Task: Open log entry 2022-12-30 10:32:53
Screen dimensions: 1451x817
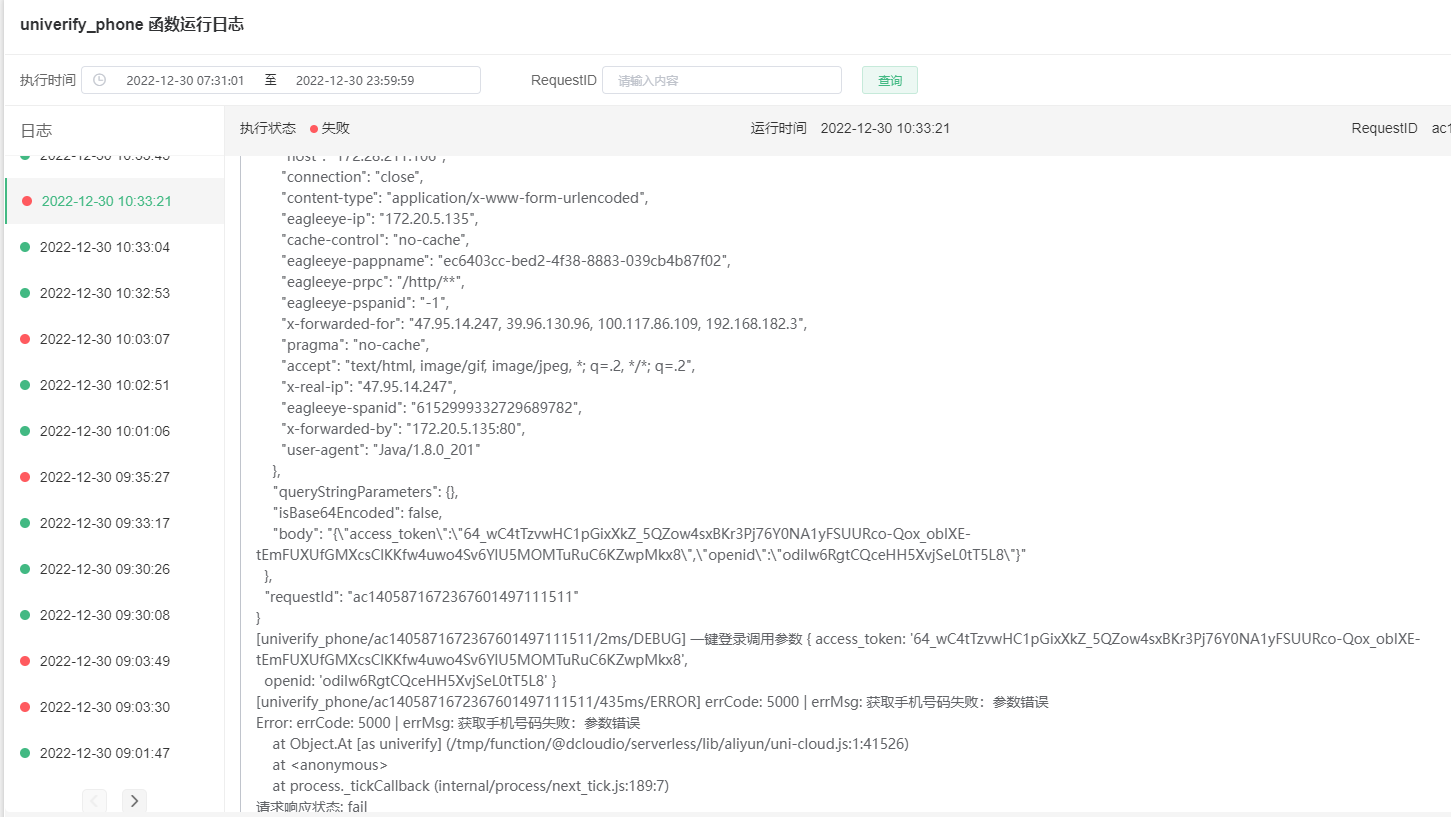Action: click(105, 293)
